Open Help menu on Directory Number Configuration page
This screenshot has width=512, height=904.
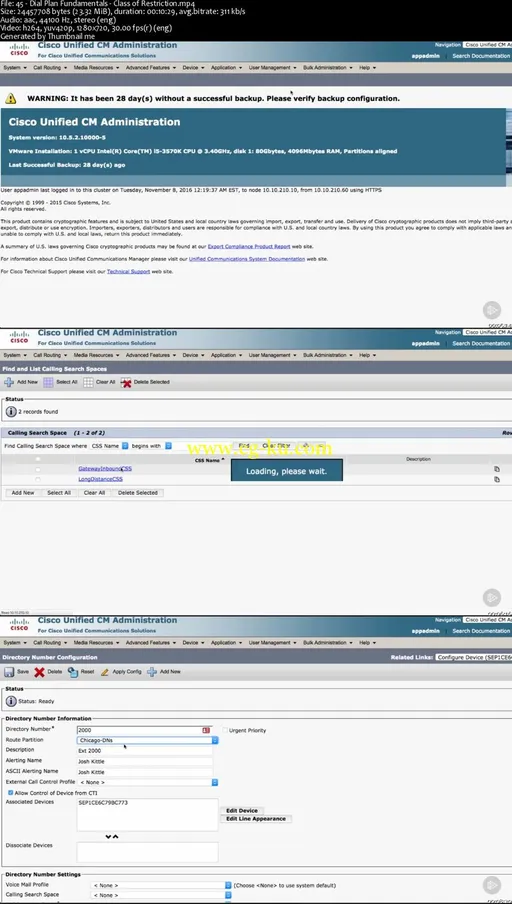click(x=367, y=642)
